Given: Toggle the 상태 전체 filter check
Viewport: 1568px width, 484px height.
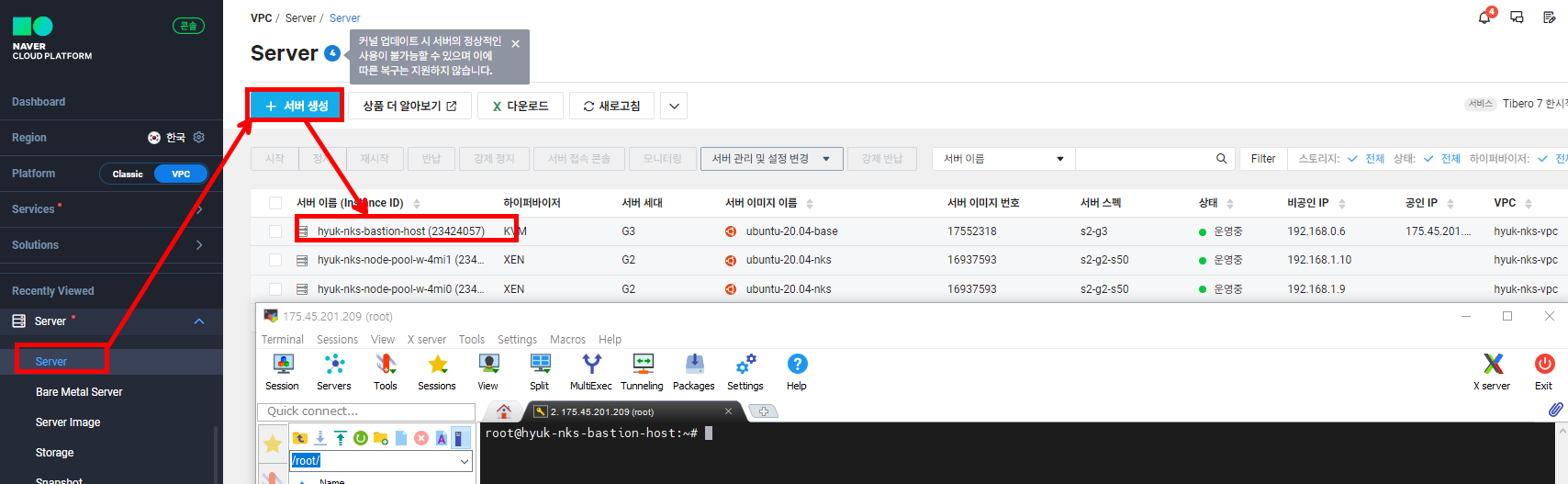Looking at the screenshot, I should [x=1442, y=159].
